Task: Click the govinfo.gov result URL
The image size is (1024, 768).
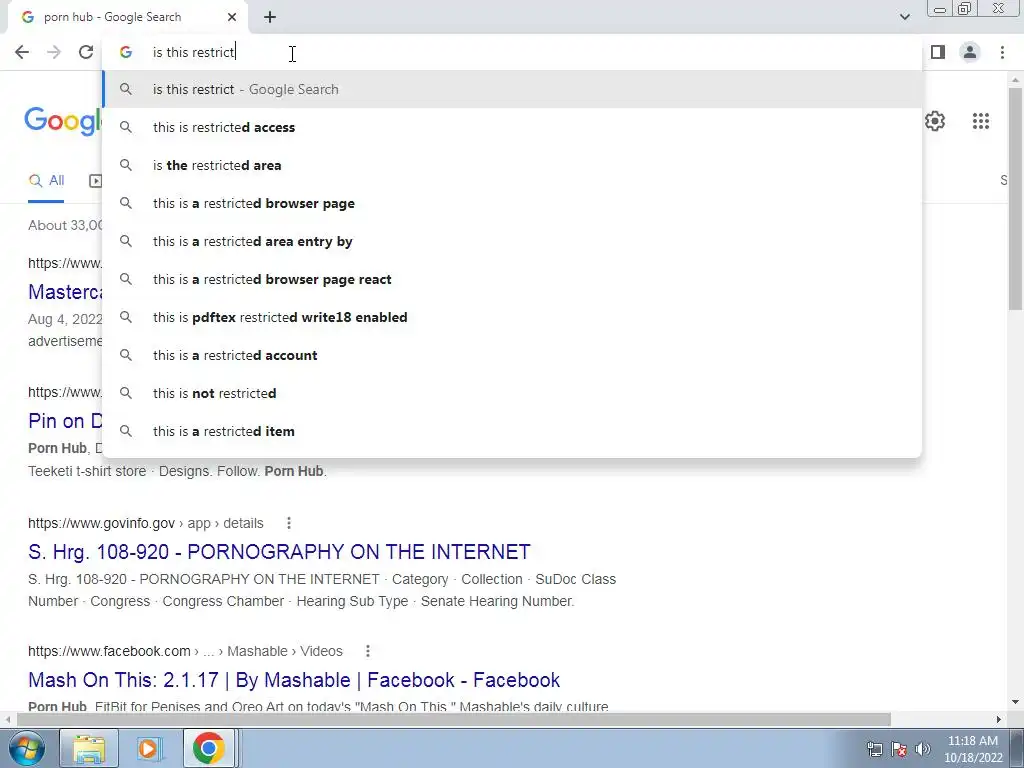Action: (x=146, y=523)
